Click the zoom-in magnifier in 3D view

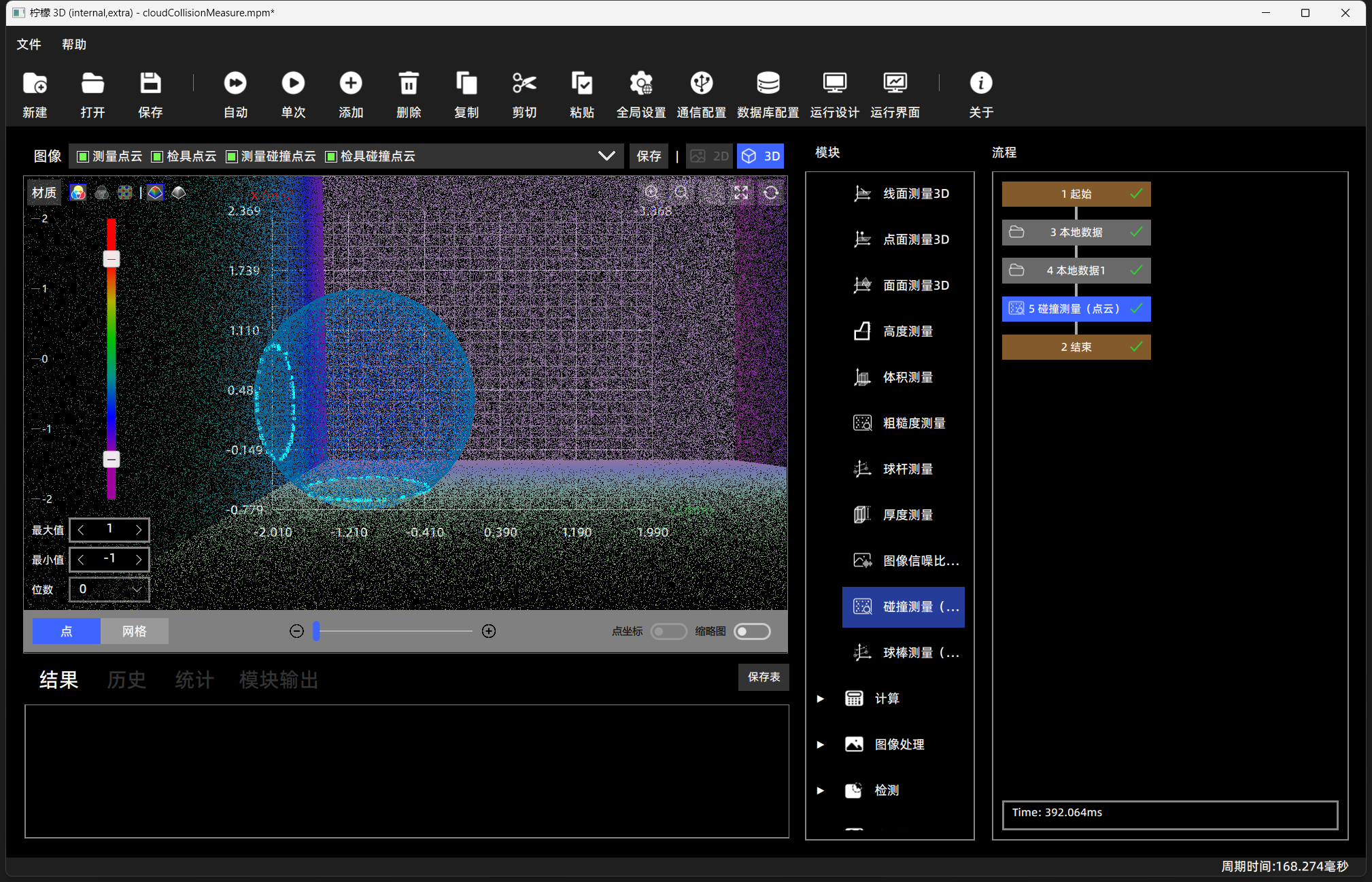651,193
